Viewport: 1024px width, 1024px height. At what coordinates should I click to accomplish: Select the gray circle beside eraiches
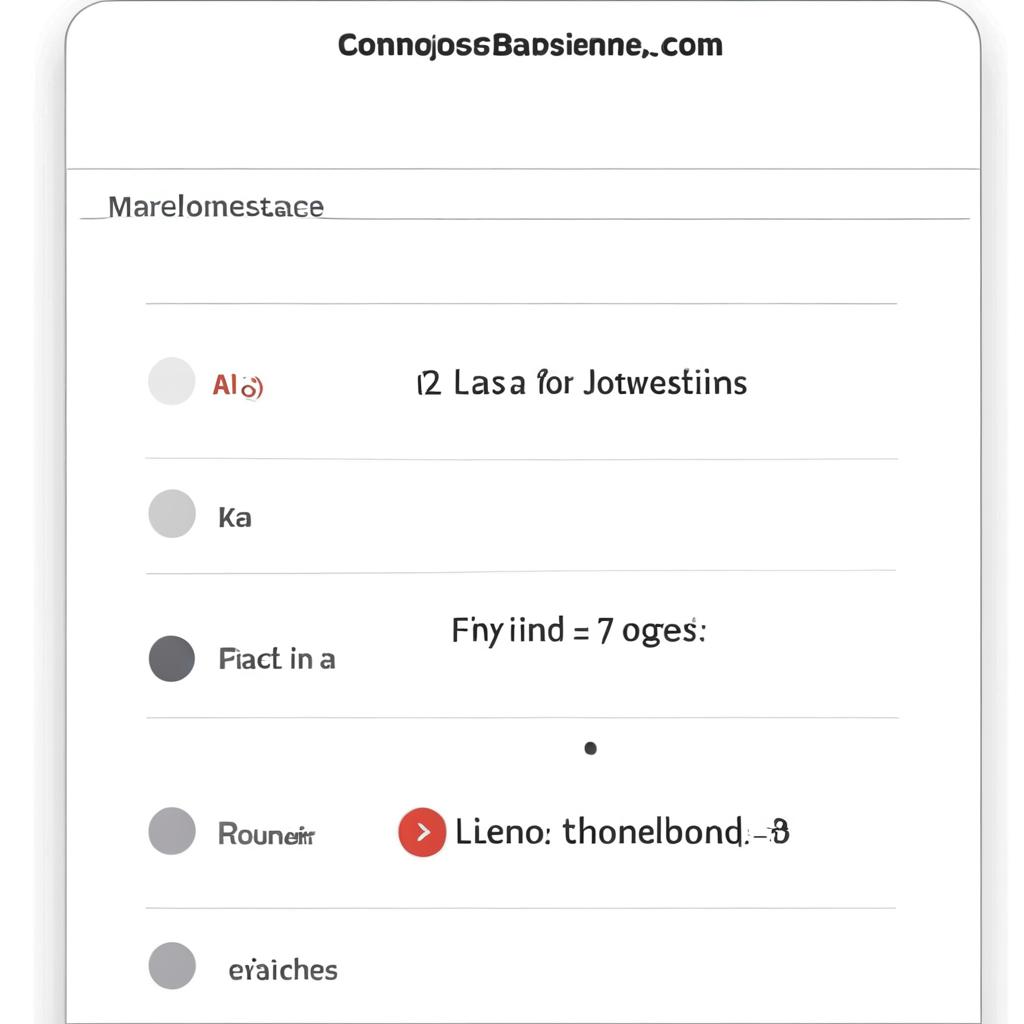(172, 966)
